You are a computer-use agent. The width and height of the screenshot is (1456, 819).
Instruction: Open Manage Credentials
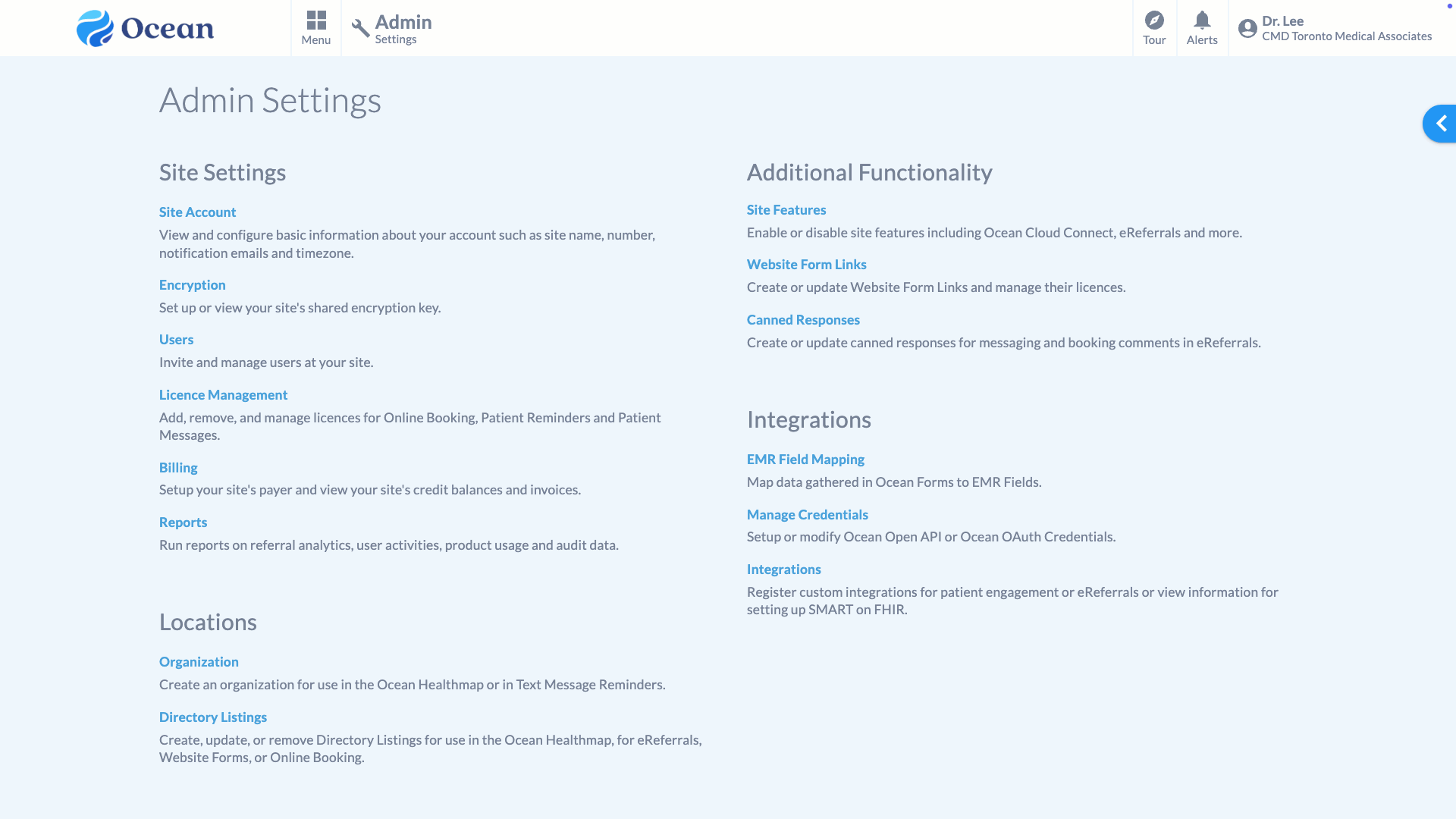807,515
